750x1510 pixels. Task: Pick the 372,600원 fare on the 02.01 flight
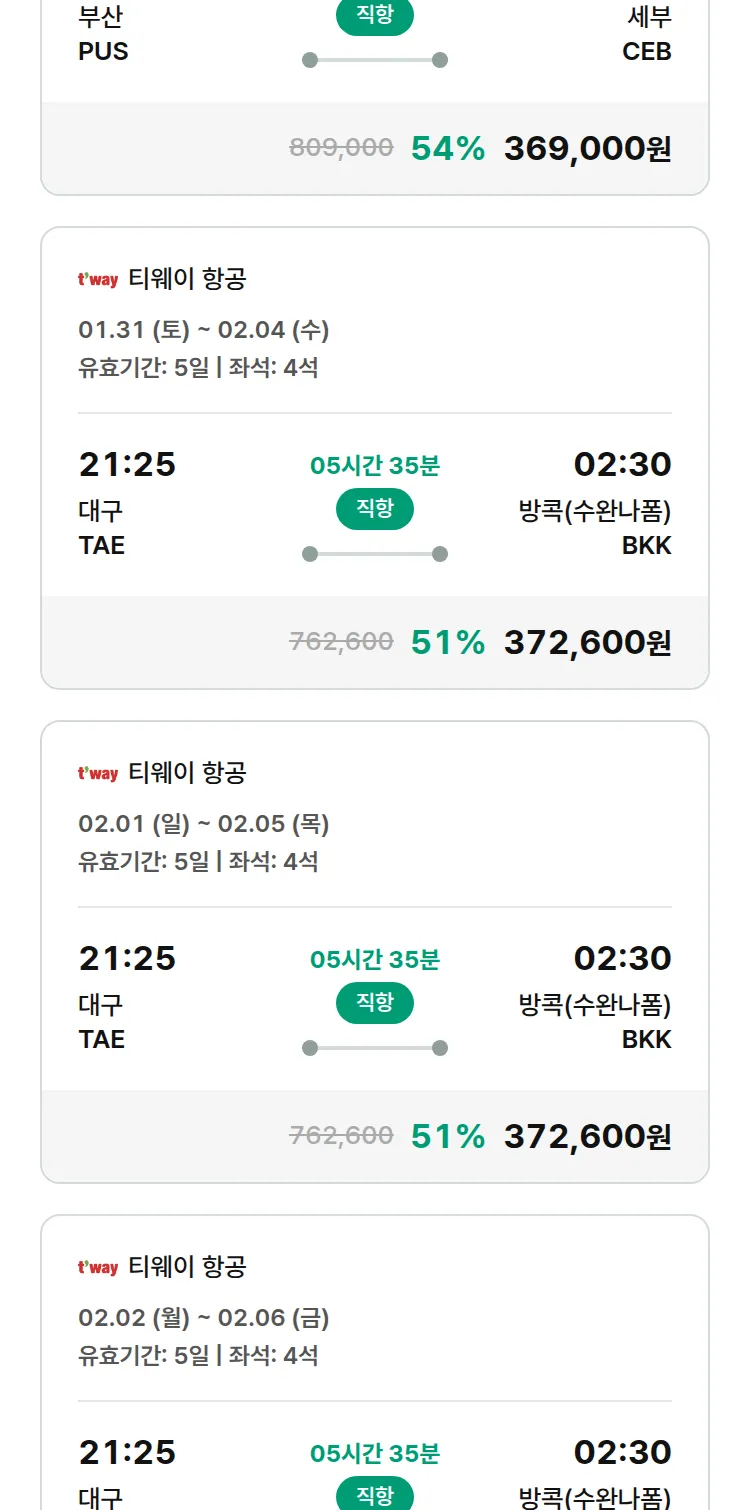(x=587, y=1136)
